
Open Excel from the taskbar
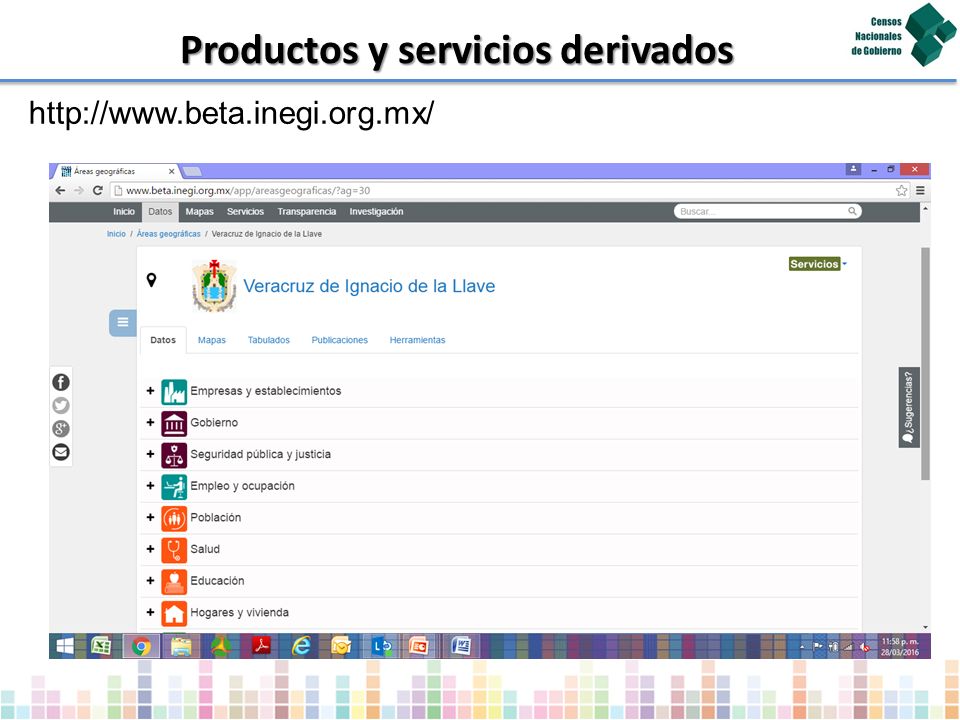(x=101, y=646)
